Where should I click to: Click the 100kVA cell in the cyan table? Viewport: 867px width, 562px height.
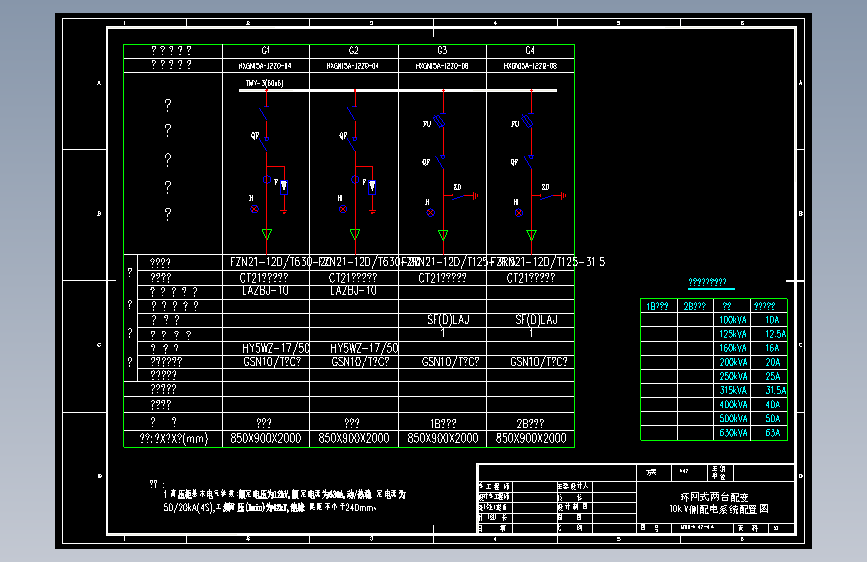pyautogui.click(x=733, y=320)
